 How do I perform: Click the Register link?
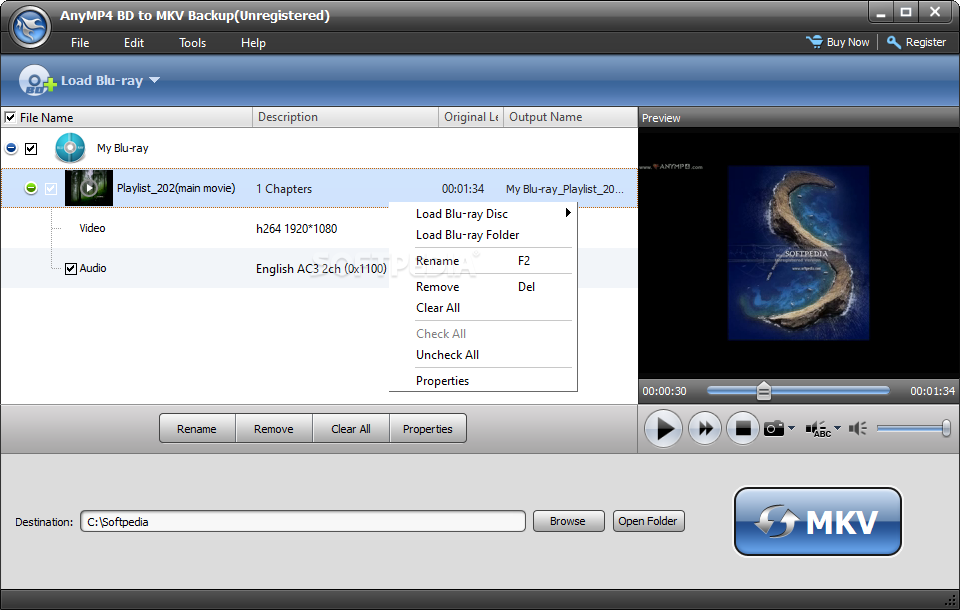click(x=926, y=42)
